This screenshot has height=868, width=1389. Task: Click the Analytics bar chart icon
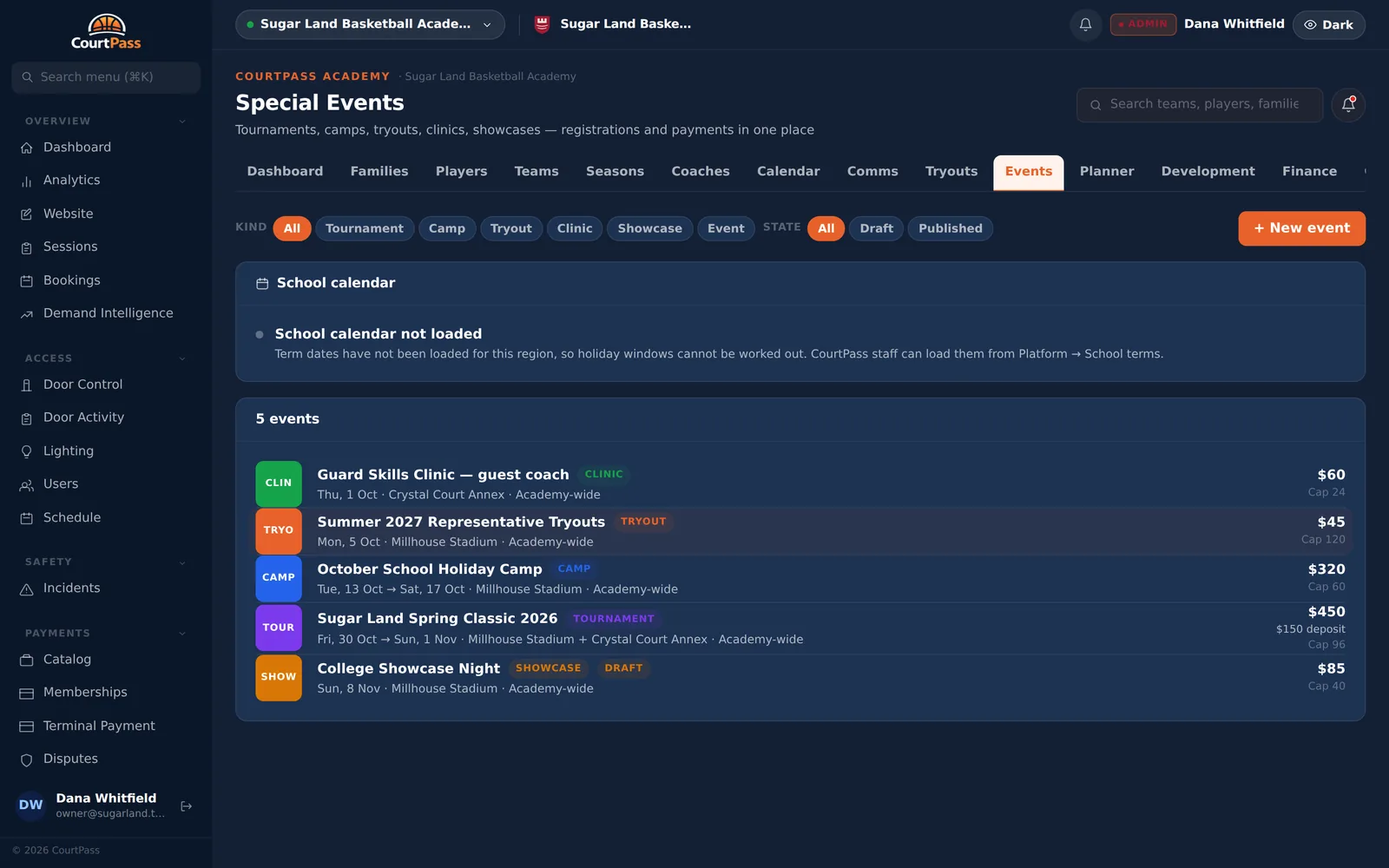point(27,181)
